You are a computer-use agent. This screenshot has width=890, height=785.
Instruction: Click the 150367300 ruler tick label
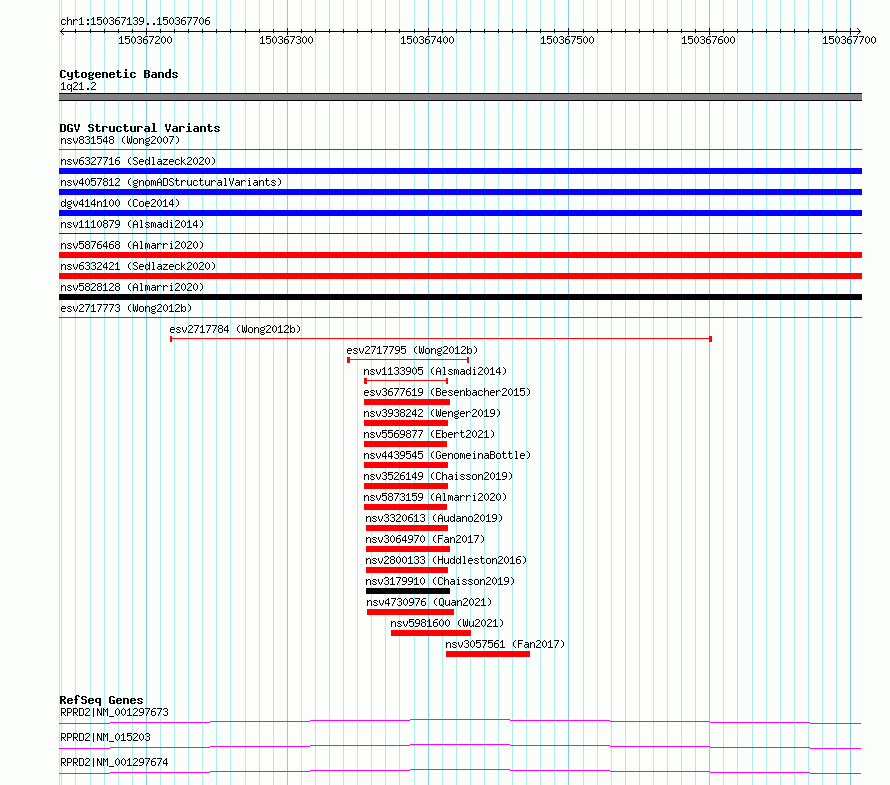[x=286, y=40]
